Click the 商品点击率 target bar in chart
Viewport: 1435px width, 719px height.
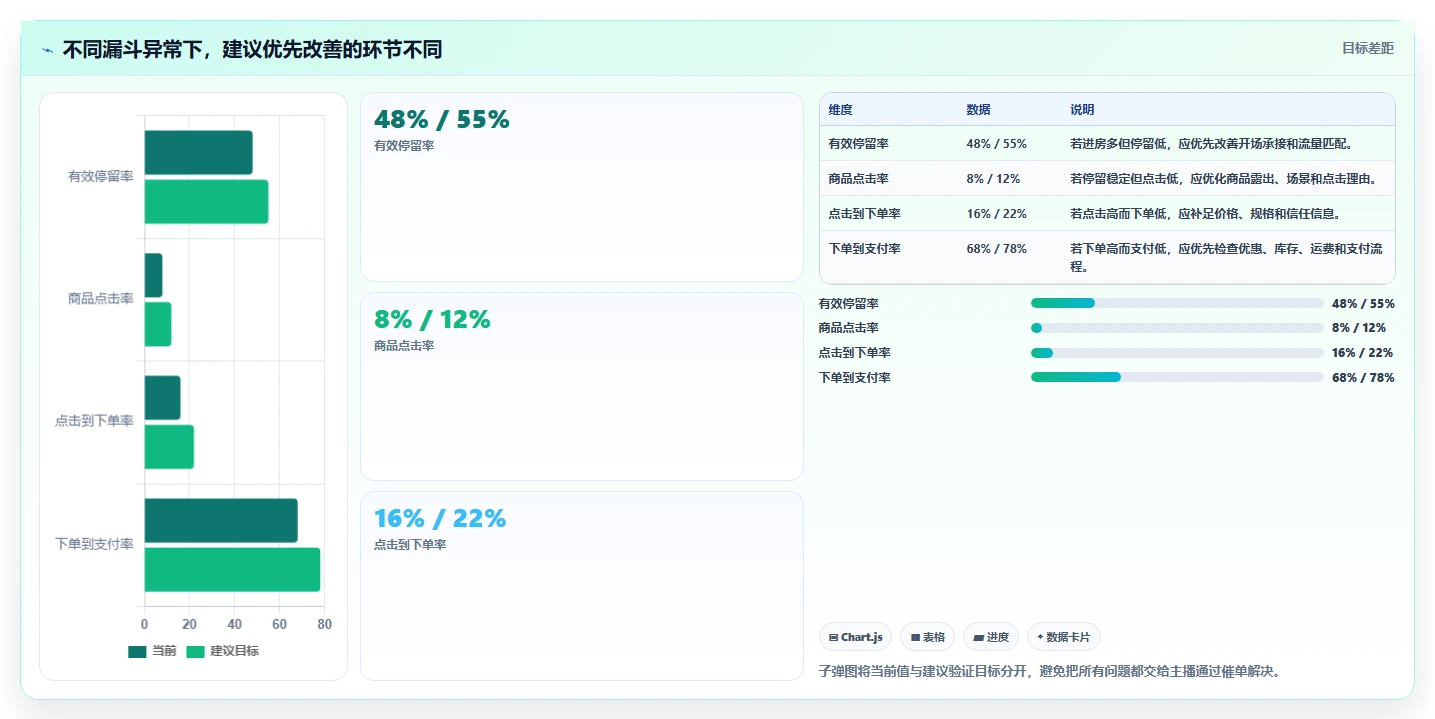[x=158, y=324]
